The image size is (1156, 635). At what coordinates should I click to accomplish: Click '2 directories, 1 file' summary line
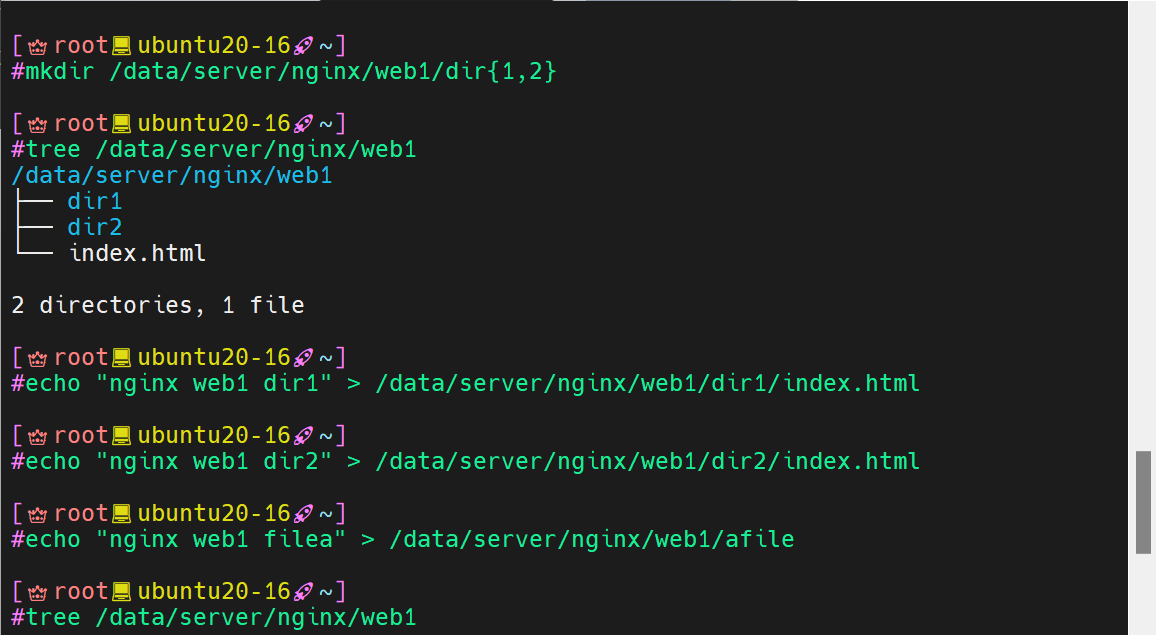coord(158,305)
